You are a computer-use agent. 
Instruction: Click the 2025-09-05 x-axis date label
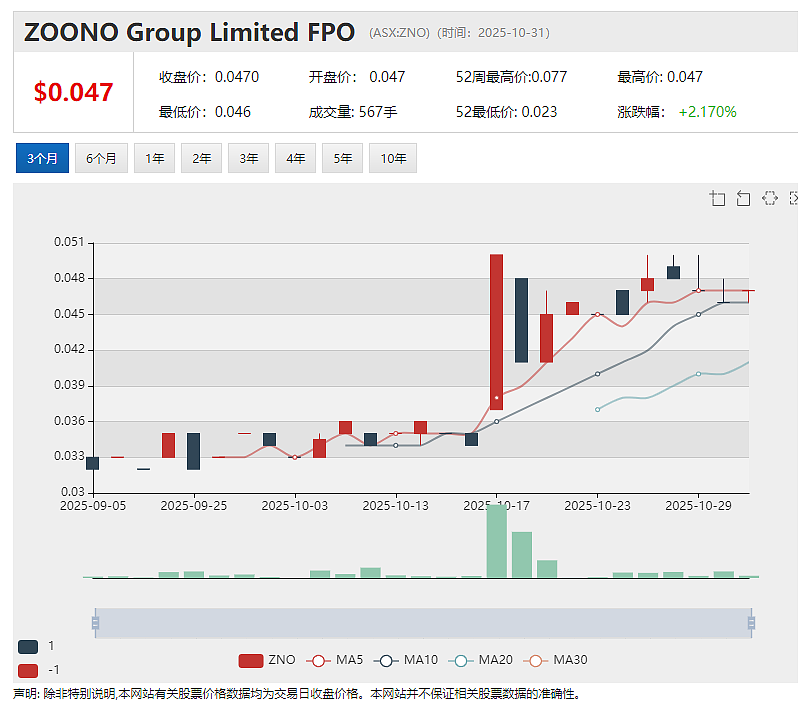93,506
